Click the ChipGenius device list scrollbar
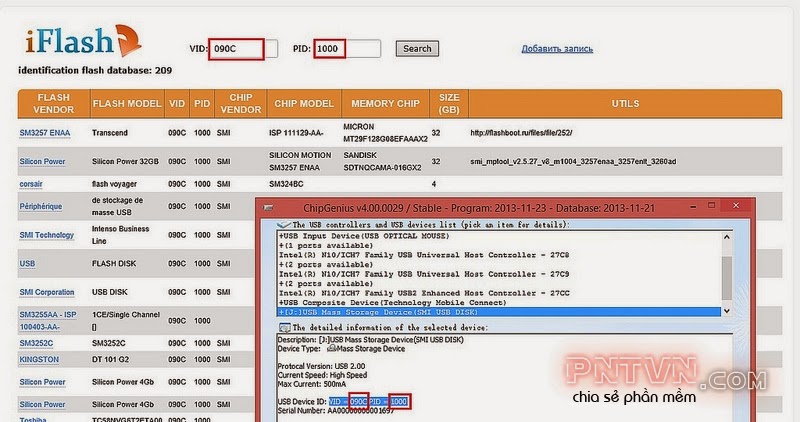The image size is (800, 422). 727,276
